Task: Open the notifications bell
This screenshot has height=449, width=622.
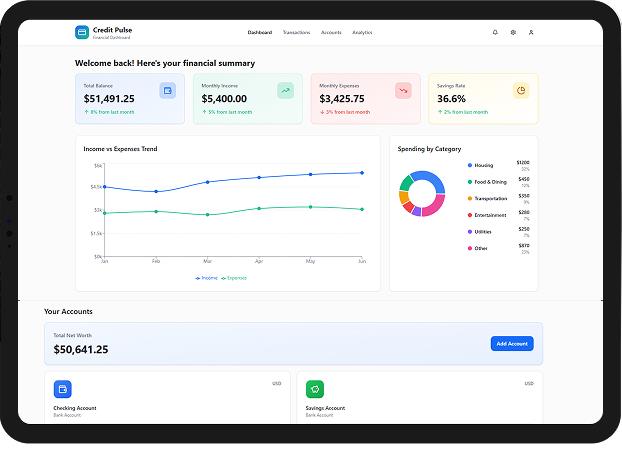Action: pos(495,32)
